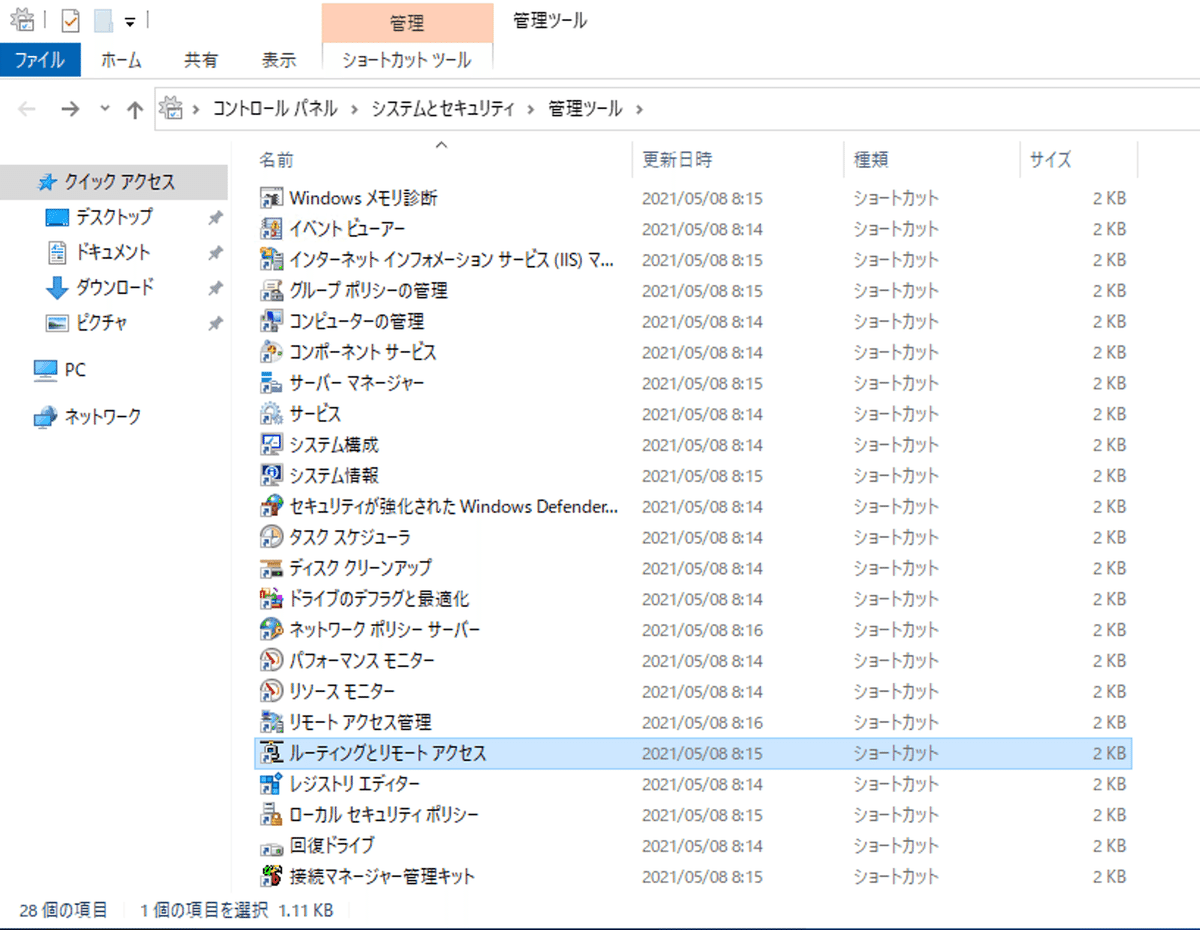1200x930 pixels.
Task: Click the 接続マネージャー管理キット icon
Action: point(272,877)
